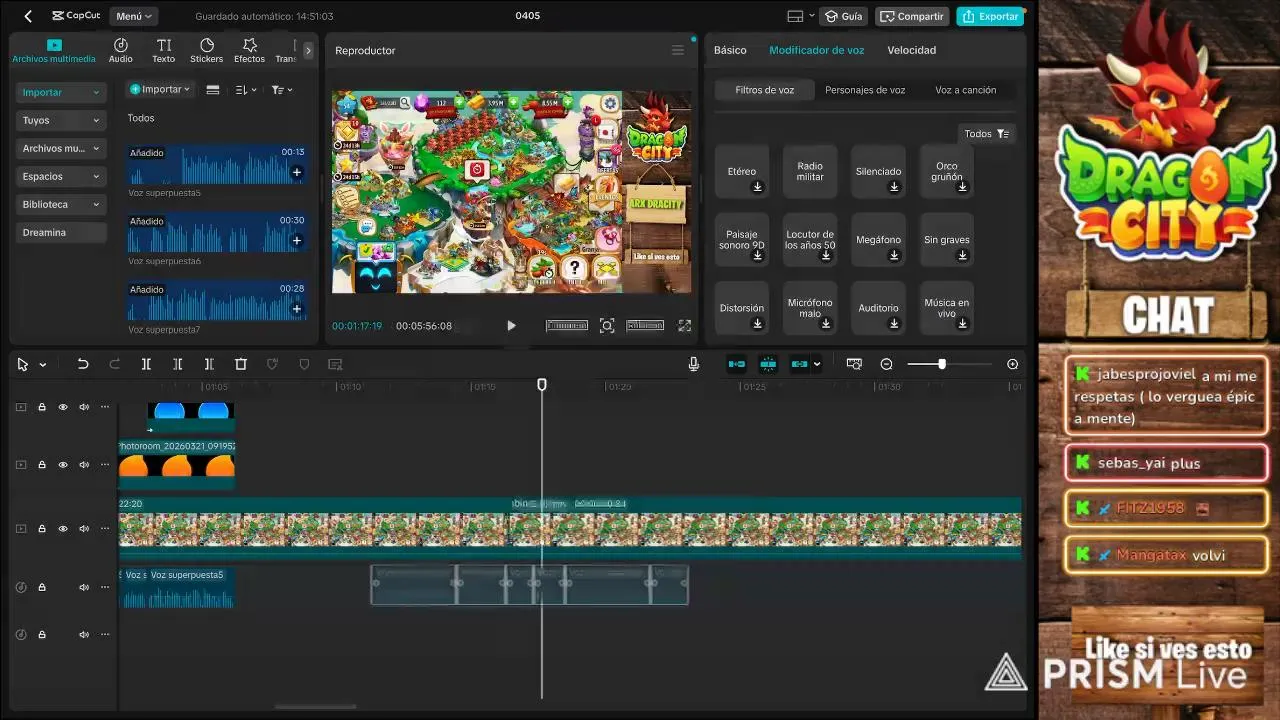
Task: Select the Modificador de voz tab
Action: point(817,50)
